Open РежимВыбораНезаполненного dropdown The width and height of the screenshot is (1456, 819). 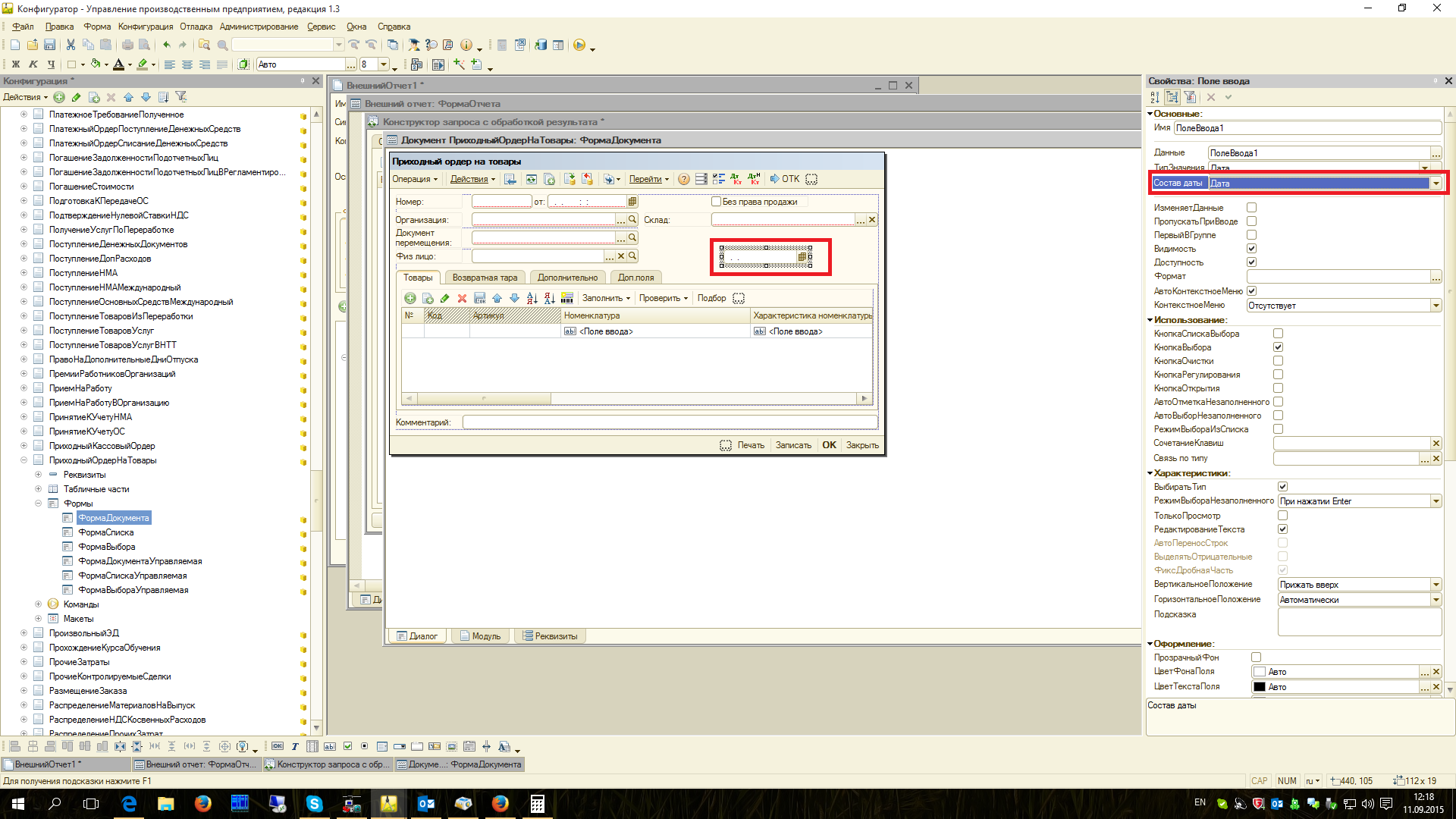pos(1436,501)
